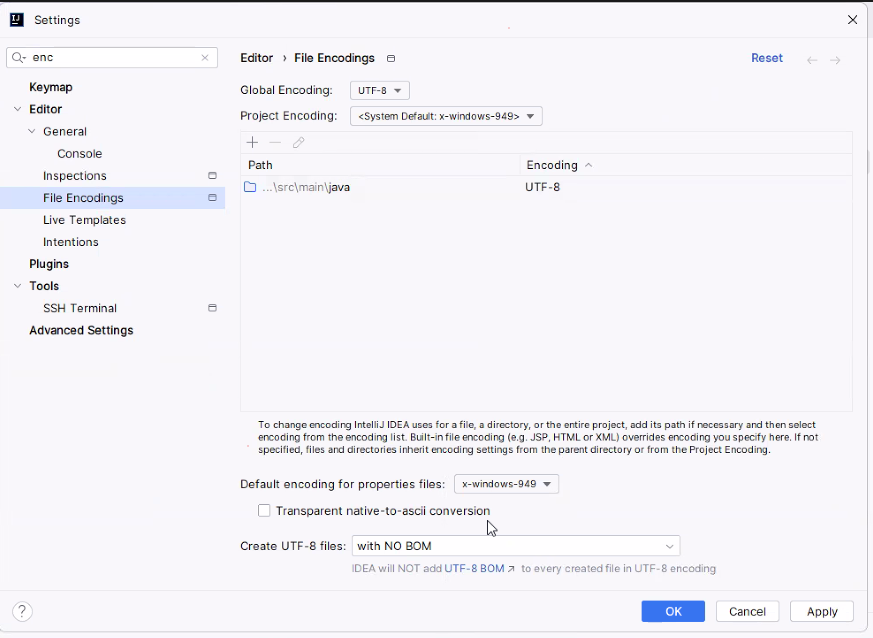Collapse the General tree node
Screen dimensions: 873x638
32,131
